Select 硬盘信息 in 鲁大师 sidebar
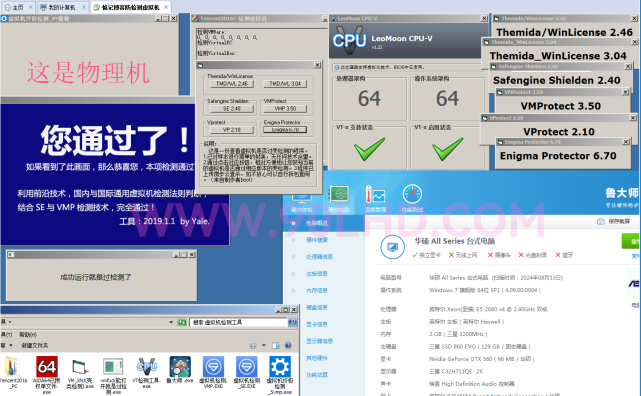 click(317, 307)
